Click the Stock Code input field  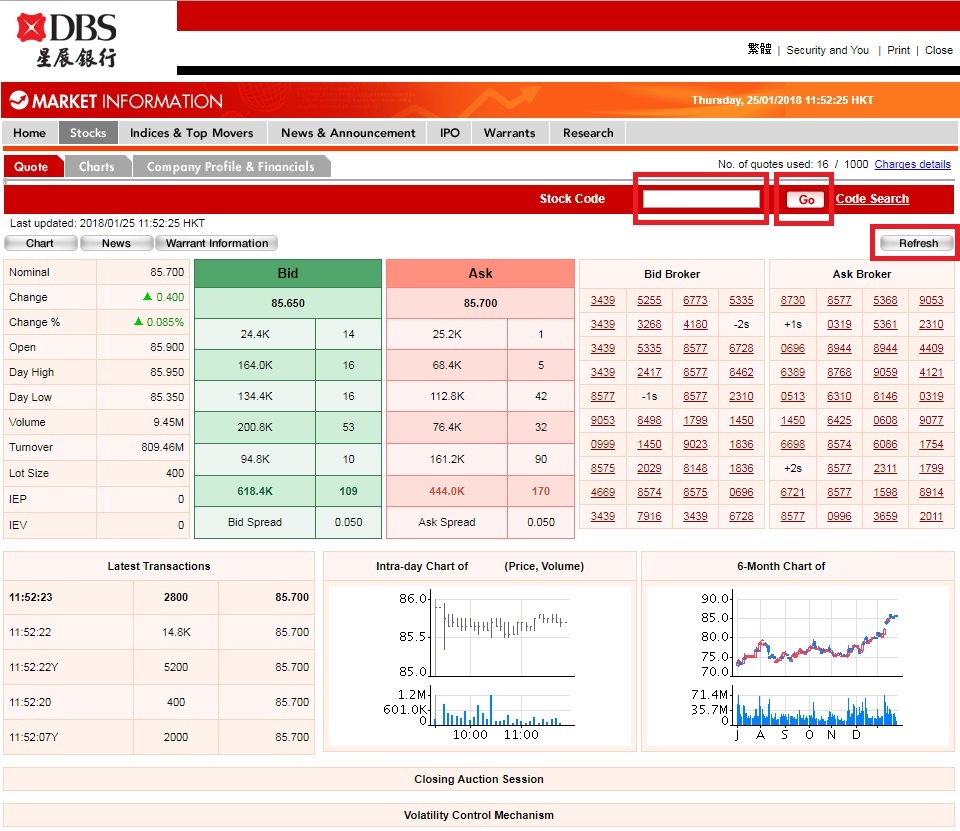pyautogui.click(x=702, y=199)
